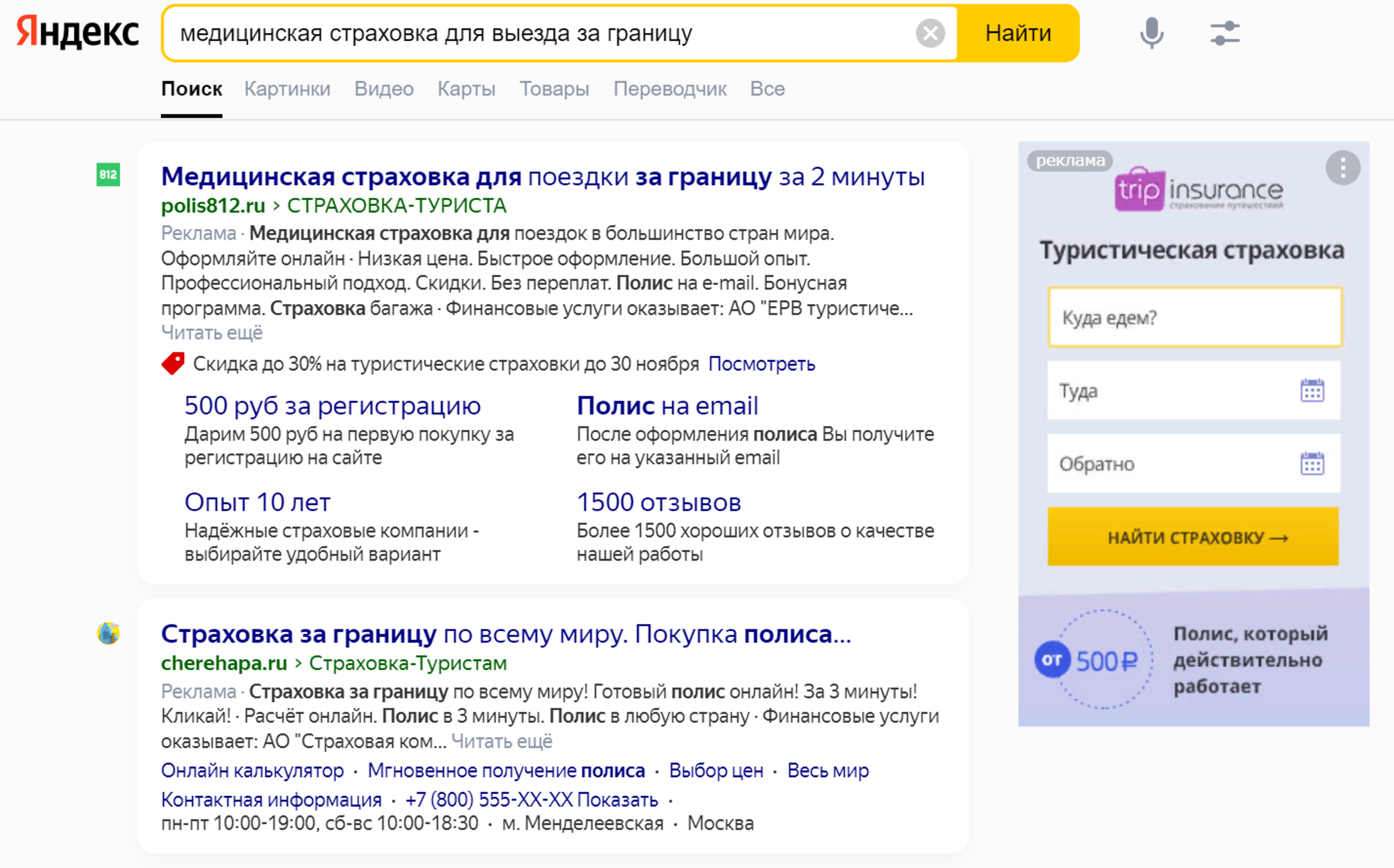The height and width of the screenshot is (868, 1394).
Task: Open 'Страховка за границу по всему миру' result
Action: [x=506, y=634]
